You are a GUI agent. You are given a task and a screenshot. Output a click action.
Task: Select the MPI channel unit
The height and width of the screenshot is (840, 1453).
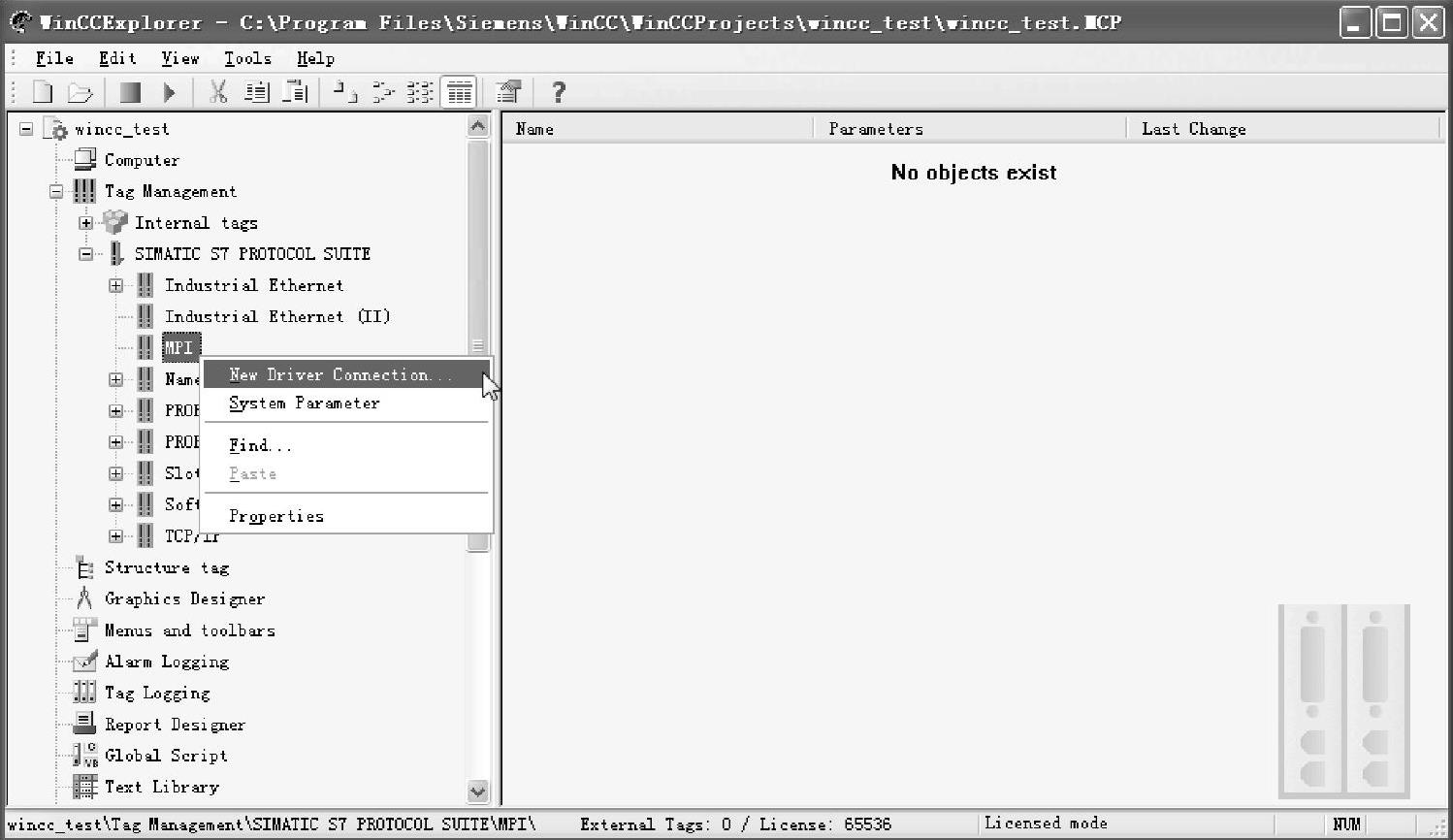(x=180, y=347)
